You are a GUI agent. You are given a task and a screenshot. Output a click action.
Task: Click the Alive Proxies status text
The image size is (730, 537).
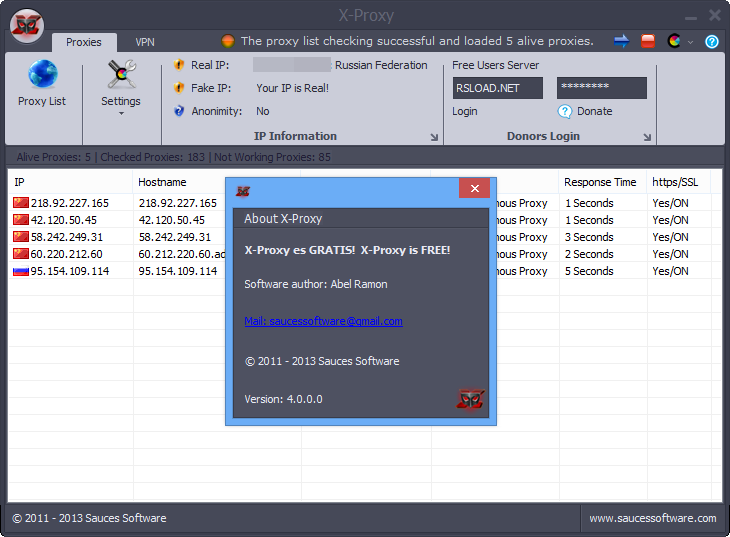pyautogui.click(x=54, y=157)
